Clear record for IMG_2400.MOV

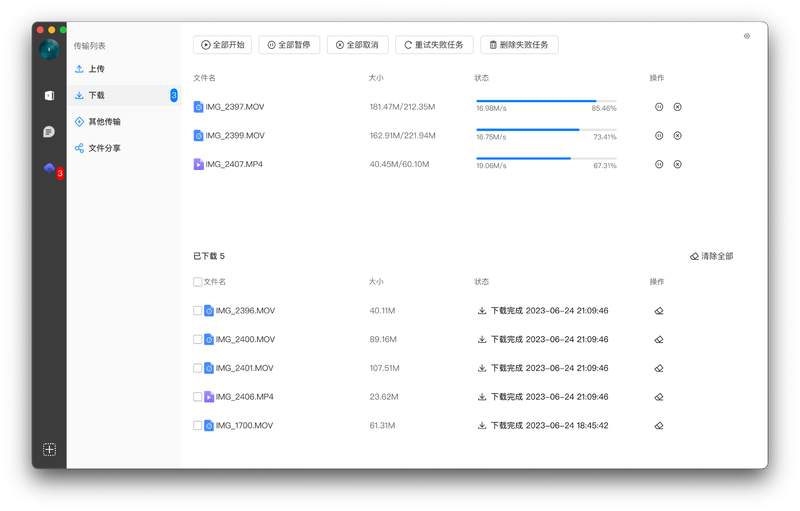[x=659, y=339]
